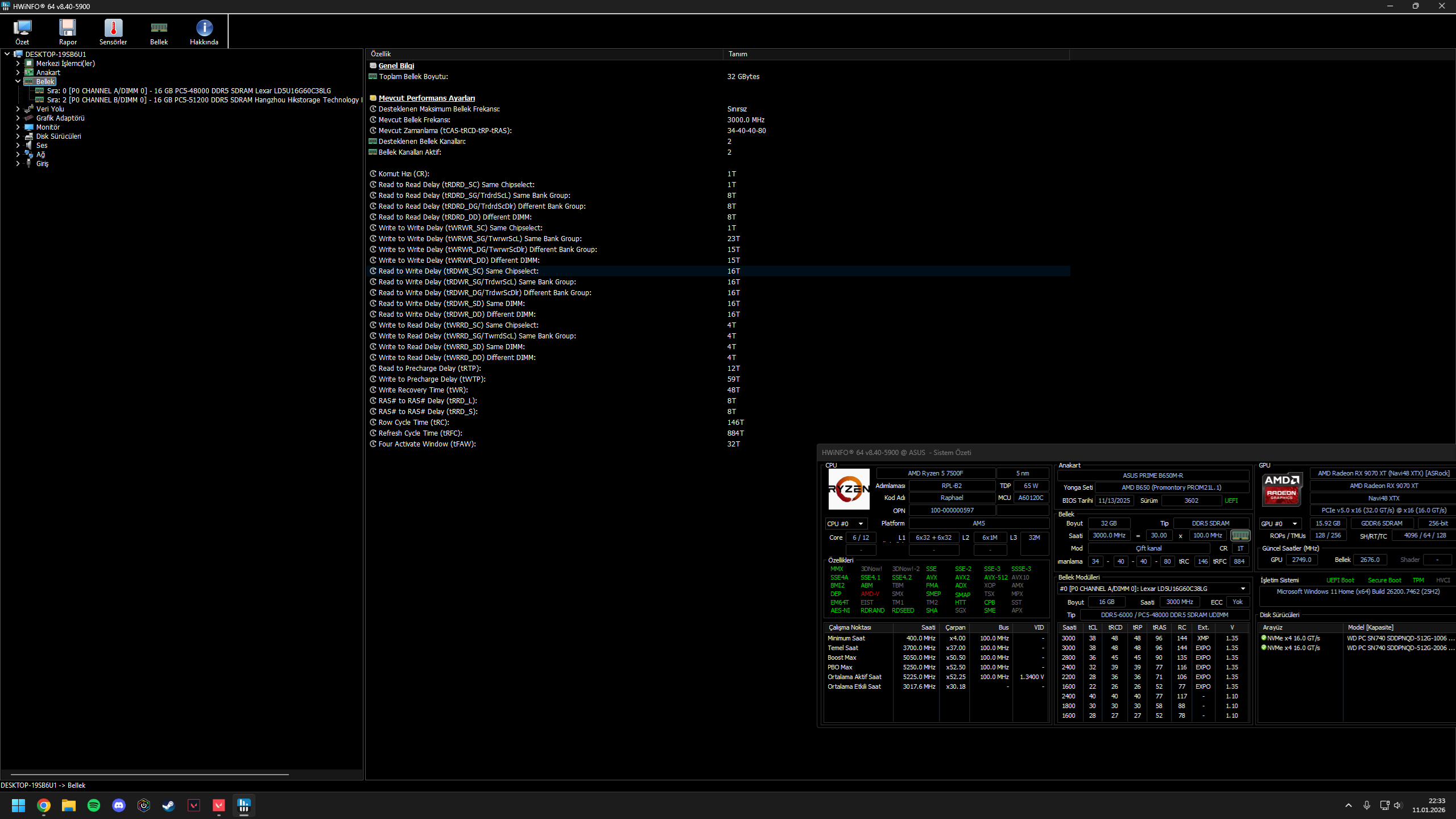
Task: Click the Genel Bilgi section heading
Action: (x=396, y=65)
